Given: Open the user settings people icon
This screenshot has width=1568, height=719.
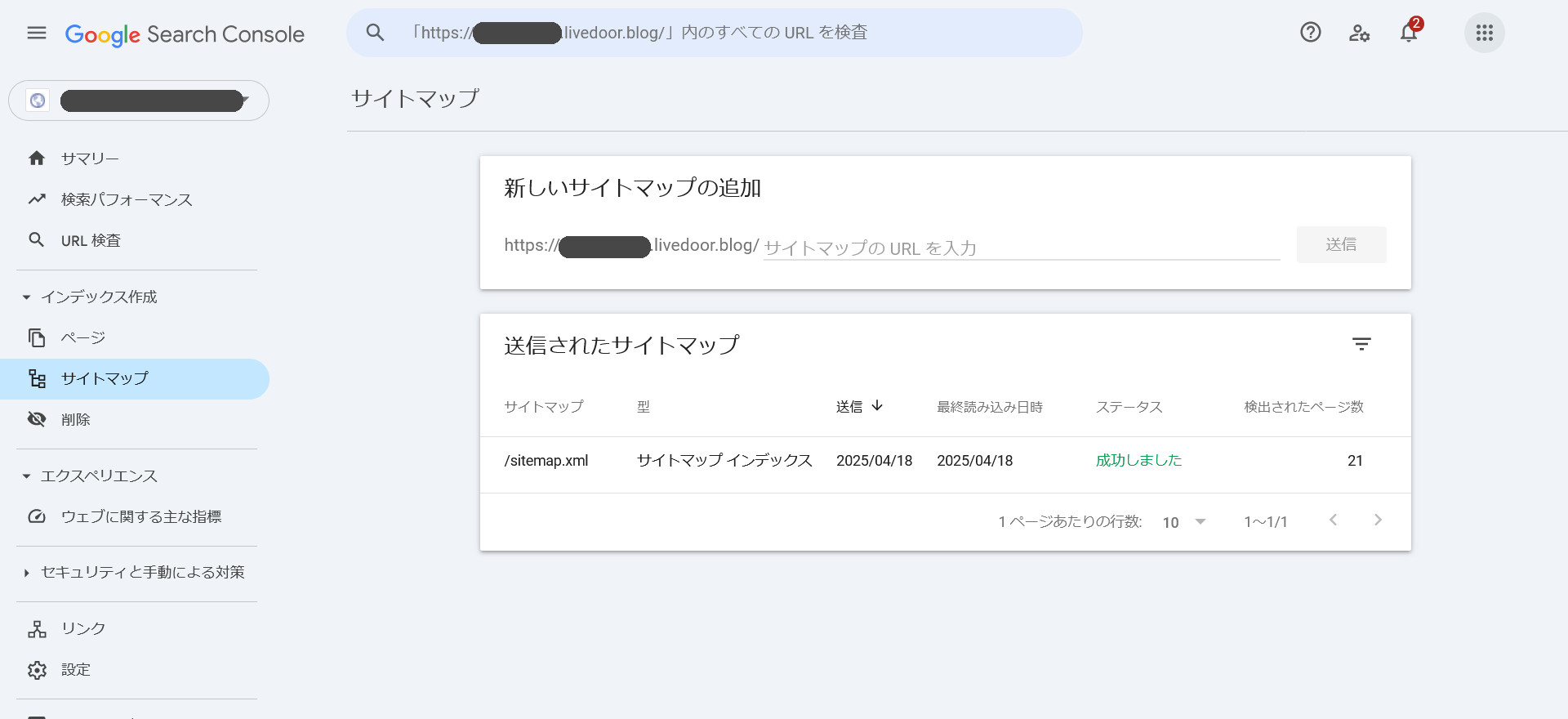Looking at the screenshot, I should [x=1359, y=33].
